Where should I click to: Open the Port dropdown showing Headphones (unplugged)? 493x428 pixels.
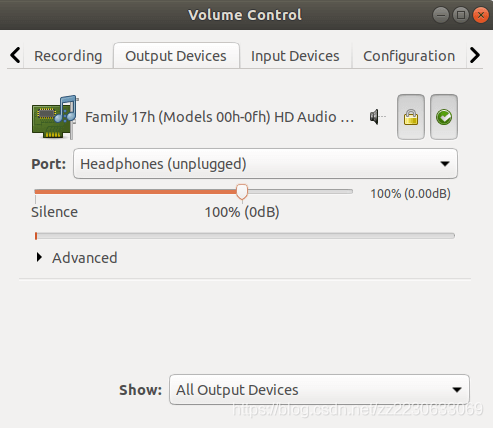click(265, 164)
